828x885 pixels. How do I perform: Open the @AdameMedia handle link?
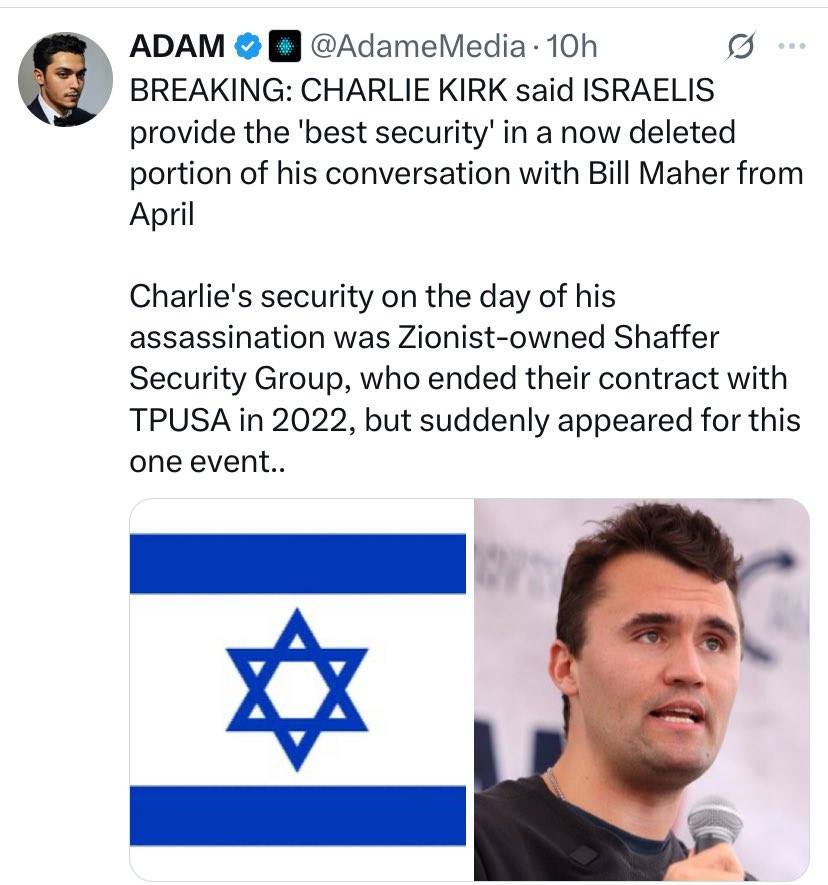click(x=418, y=45)
